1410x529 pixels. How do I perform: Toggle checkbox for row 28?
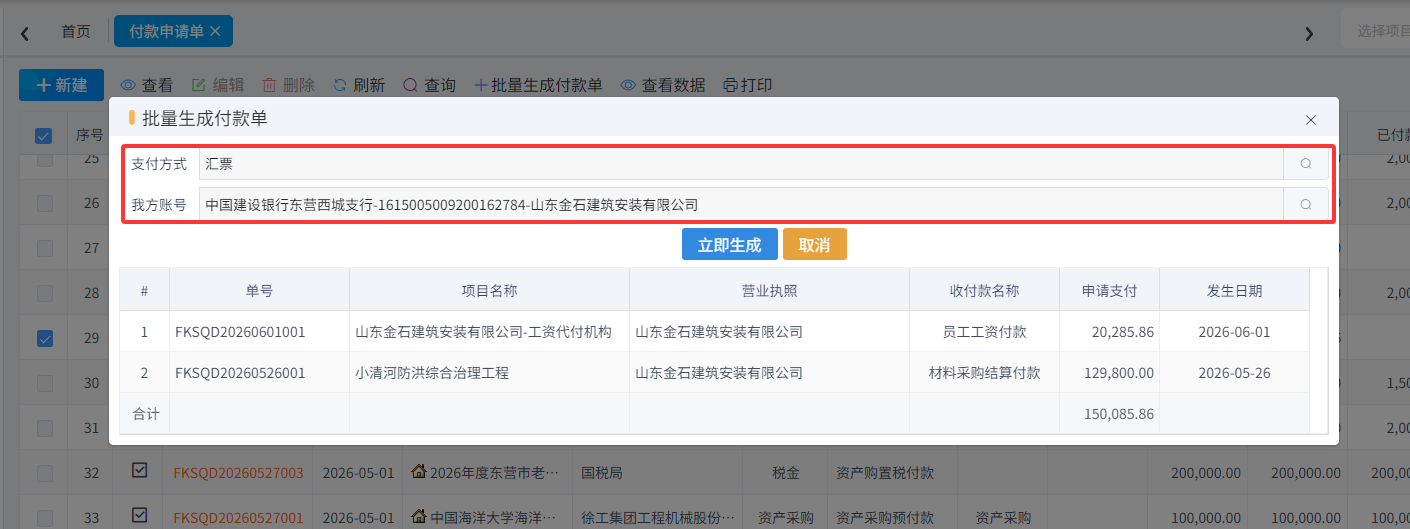45,293
